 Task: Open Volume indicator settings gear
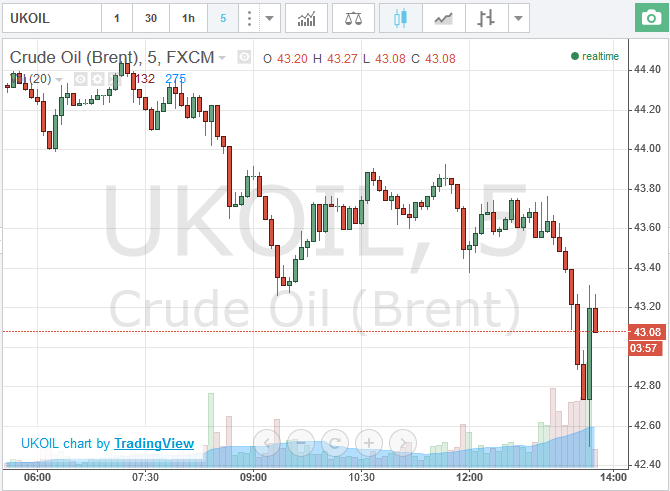click(97, 79)
